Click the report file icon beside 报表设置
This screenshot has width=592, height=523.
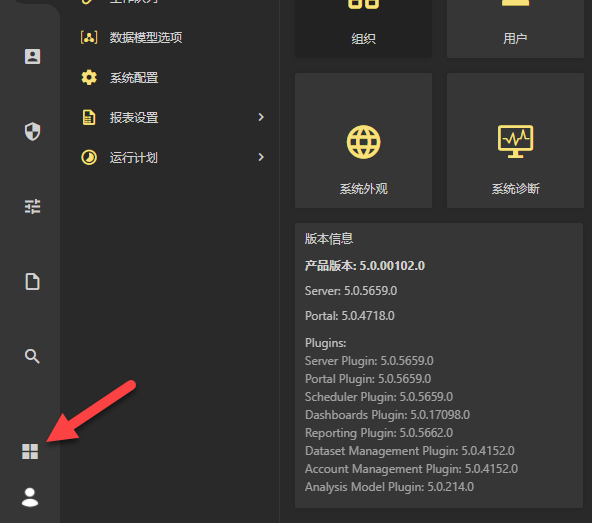89,117
